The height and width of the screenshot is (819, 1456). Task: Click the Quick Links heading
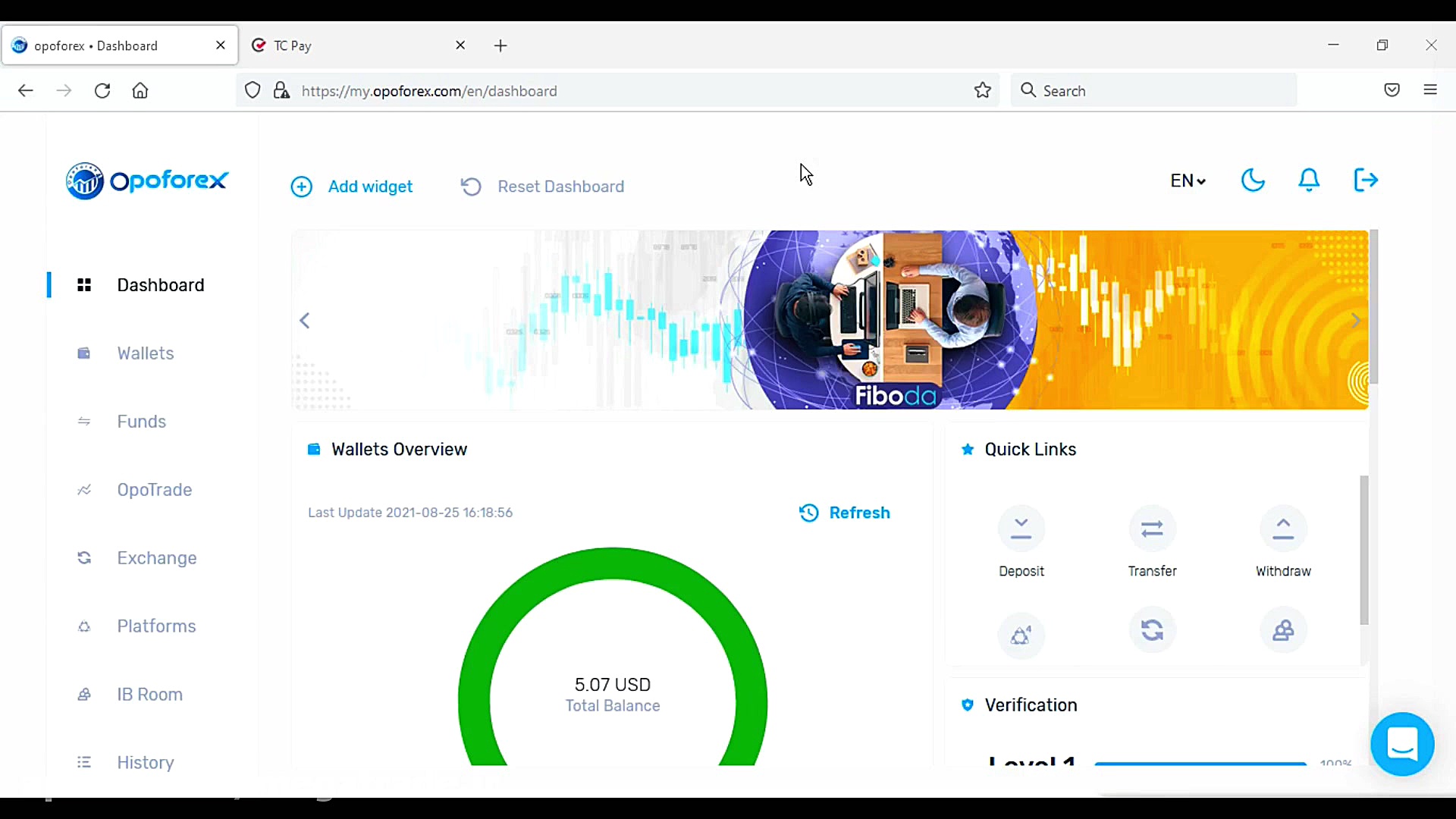click(x=1030, y=450)
